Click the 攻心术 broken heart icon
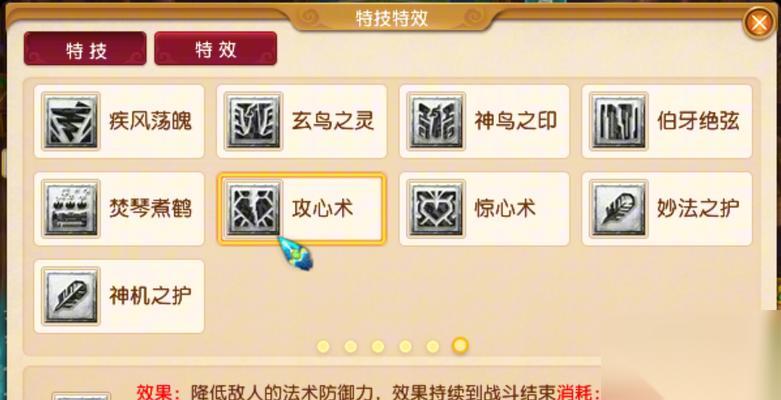Viewport: 781px width, 400px height. (254, 209)
